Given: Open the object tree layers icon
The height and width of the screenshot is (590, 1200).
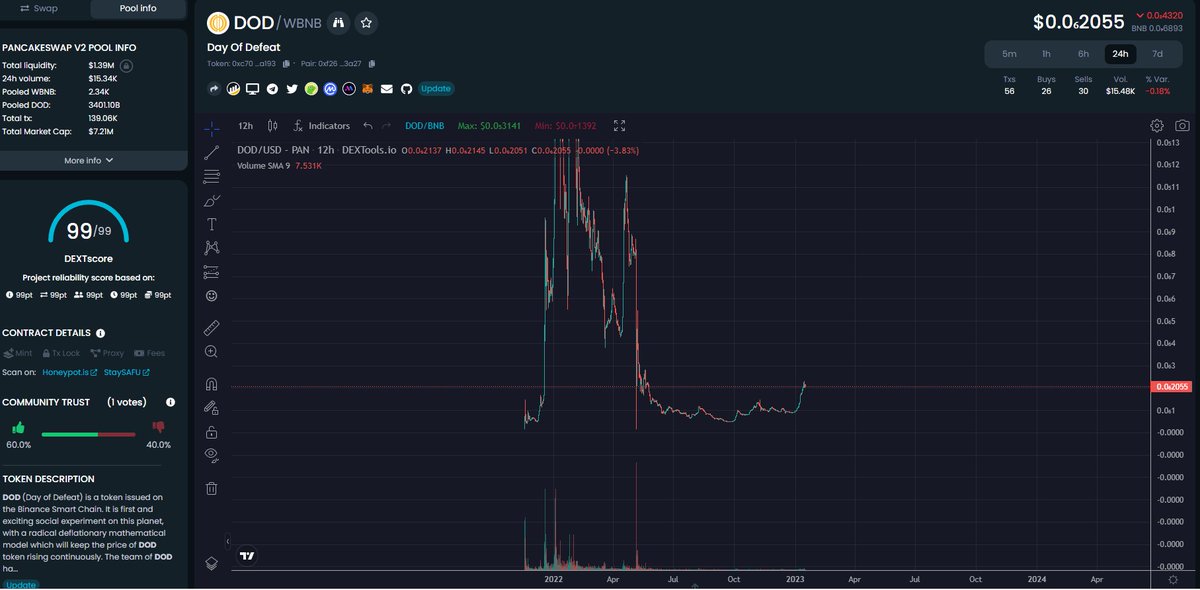Looking at the screenshot, I should 211,563.
